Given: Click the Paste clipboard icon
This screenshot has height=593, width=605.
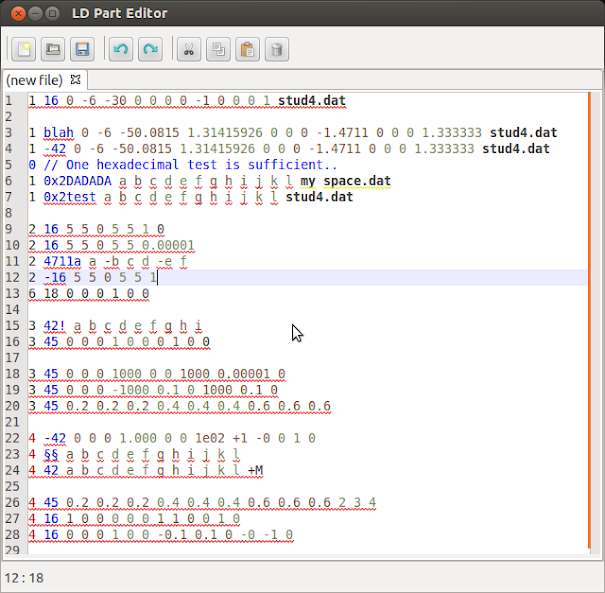Looking at the screenshot, I should (247, 49).
